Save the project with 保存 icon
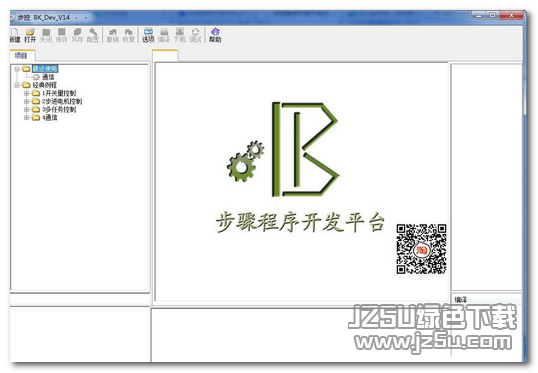The image size is (538, 373). click(62, 36)
